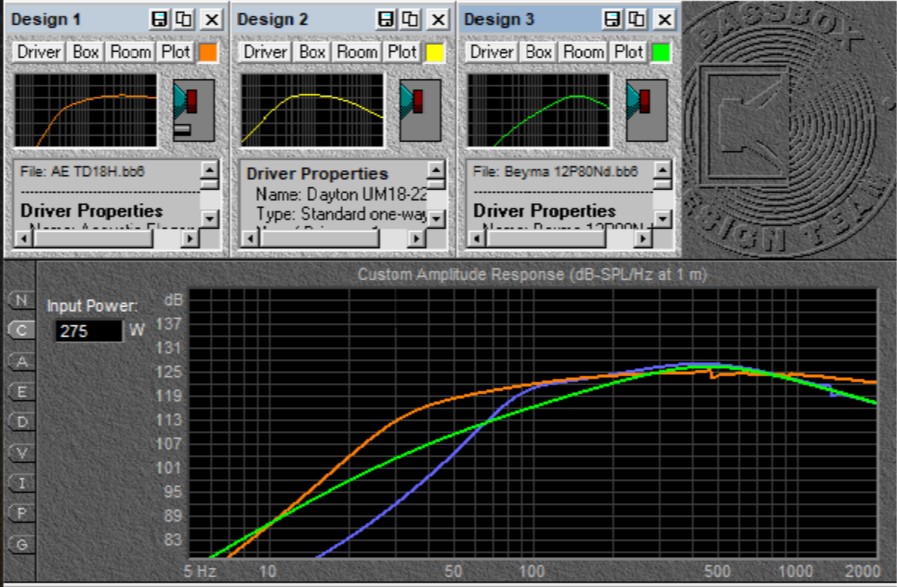Open the Room tab in Design 3

584,52
